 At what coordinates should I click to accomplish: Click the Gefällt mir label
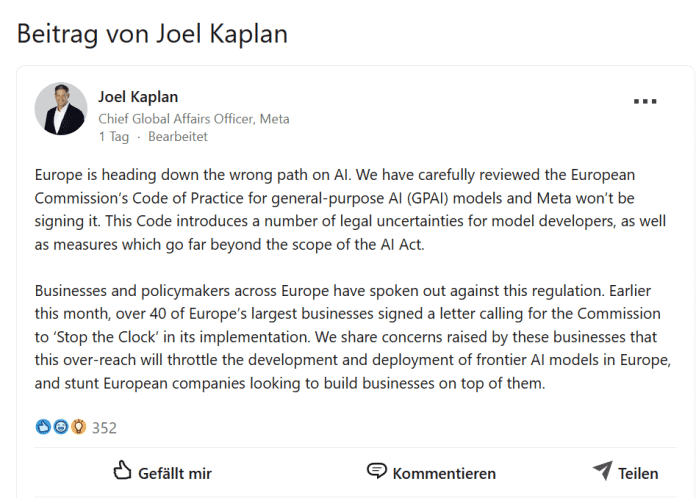[175, 474]
